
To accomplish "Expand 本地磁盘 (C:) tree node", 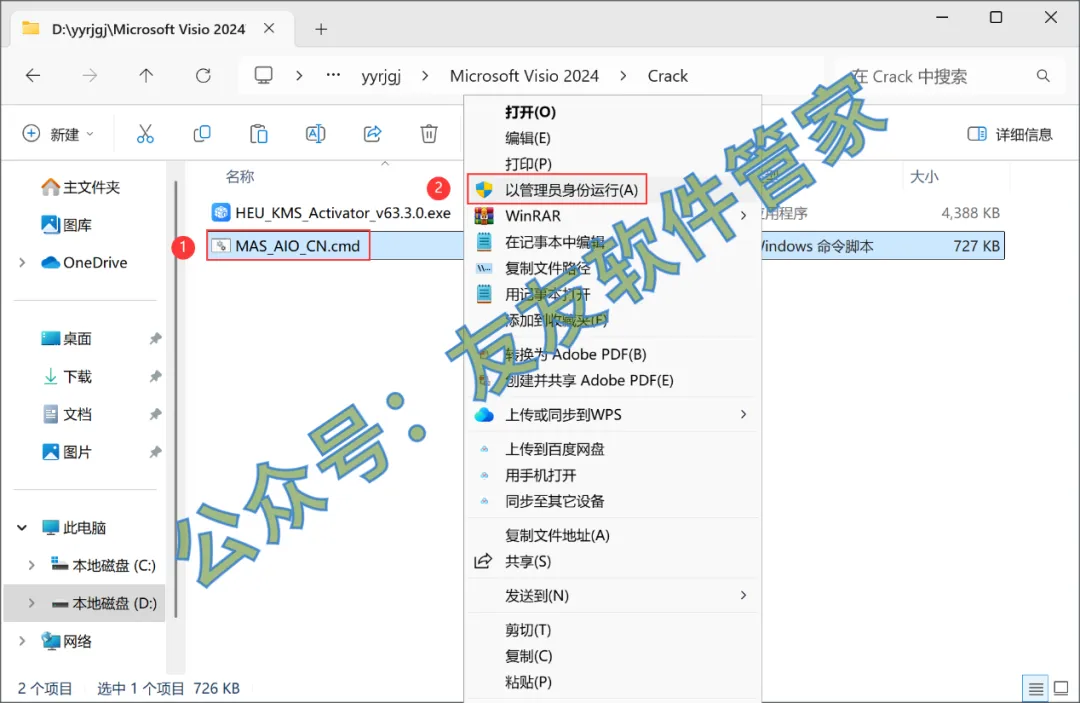I will pyautogui.click(x=31, y=565).
